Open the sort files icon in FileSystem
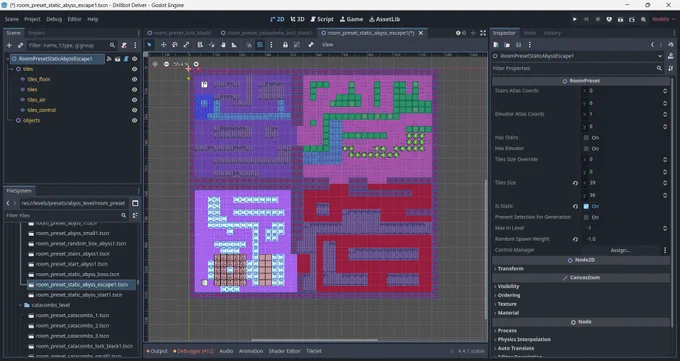 [x=135, y=215]
